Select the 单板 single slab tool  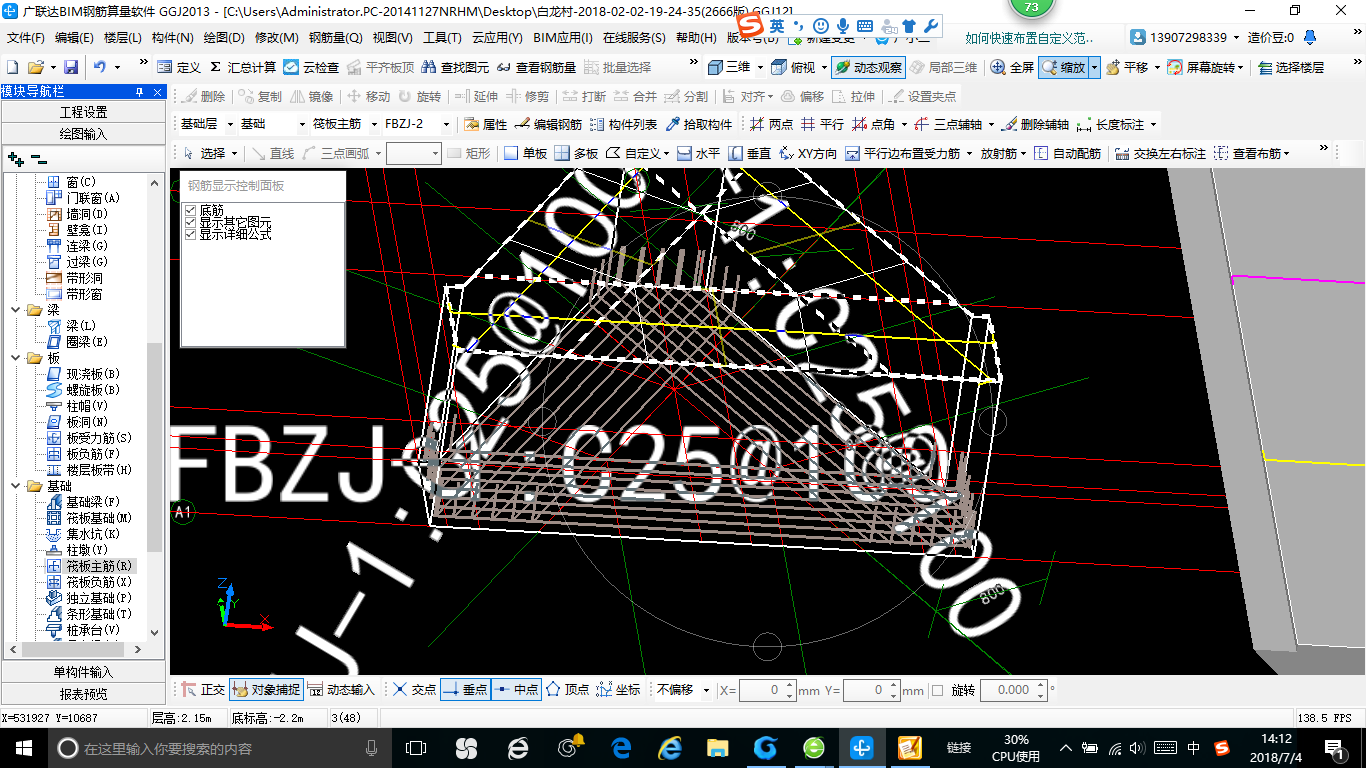click(525, 153)
